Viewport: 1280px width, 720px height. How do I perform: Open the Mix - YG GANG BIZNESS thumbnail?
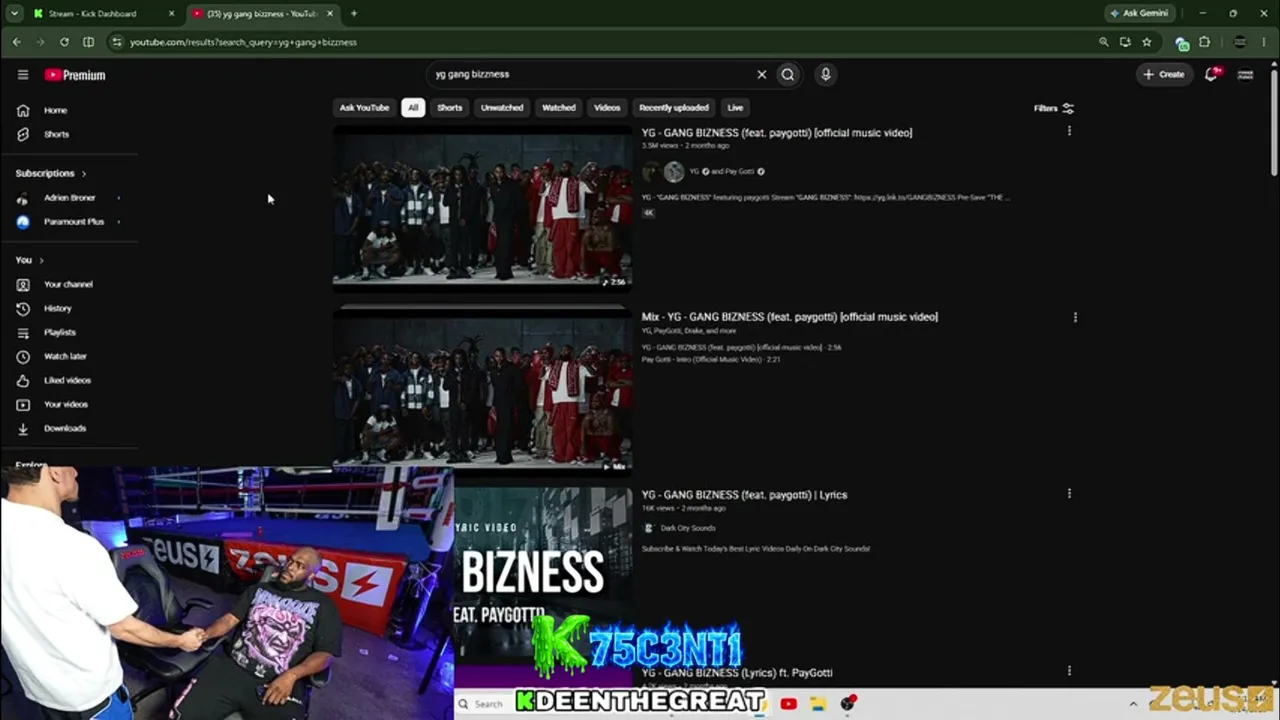[482, 389]
